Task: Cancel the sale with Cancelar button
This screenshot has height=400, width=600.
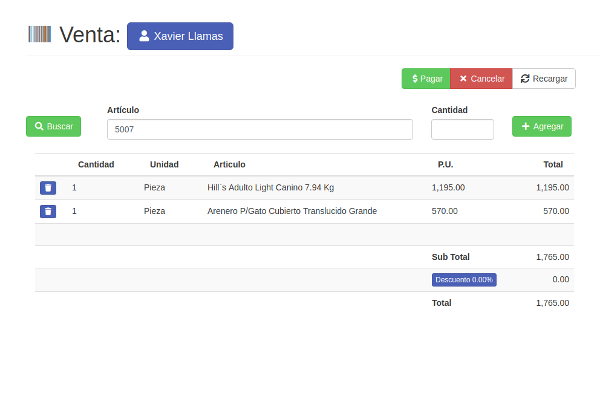Action: (481, 78)
